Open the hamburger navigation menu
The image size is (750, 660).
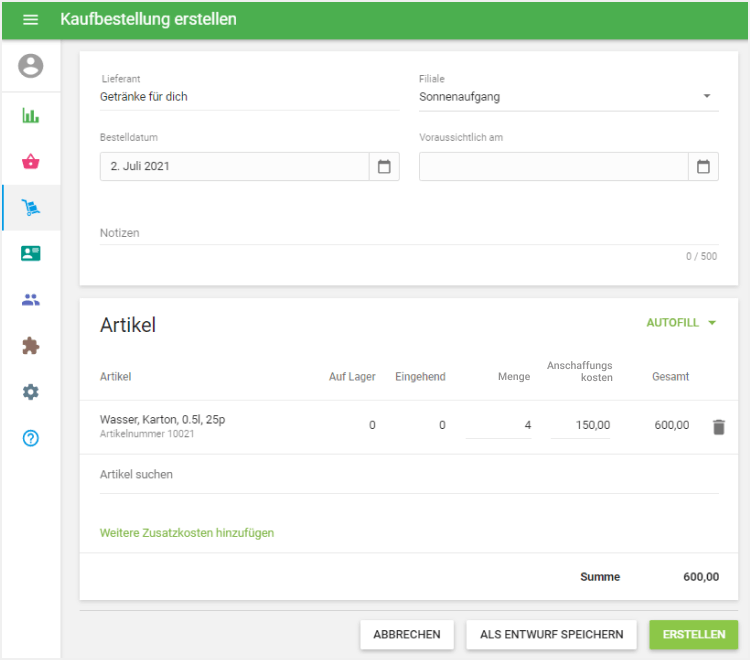point(30,20)
